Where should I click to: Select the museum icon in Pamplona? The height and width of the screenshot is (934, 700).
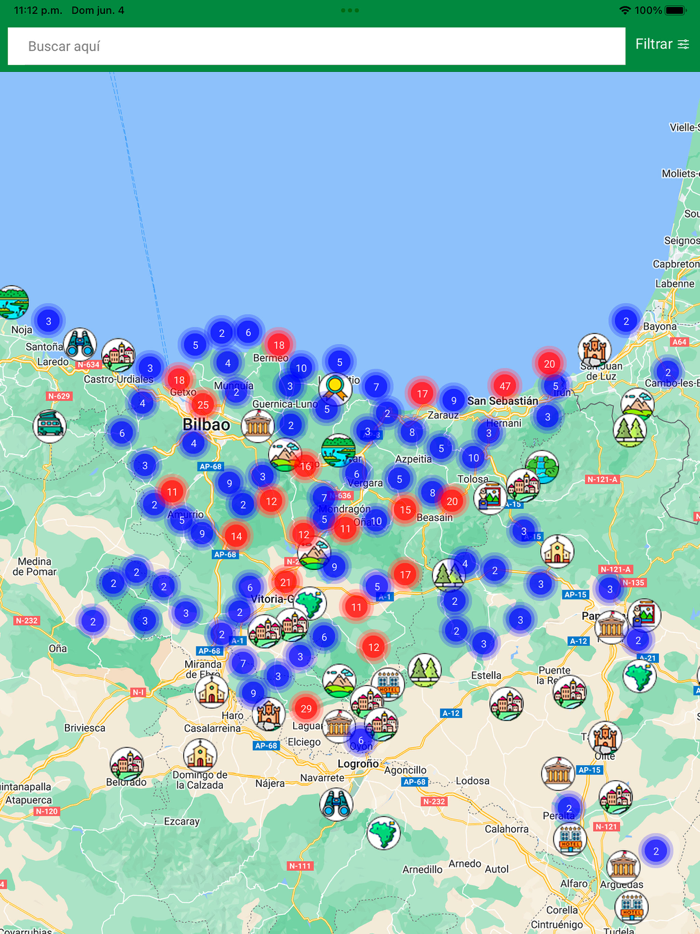pyautogui.click(x=611, y=627)
